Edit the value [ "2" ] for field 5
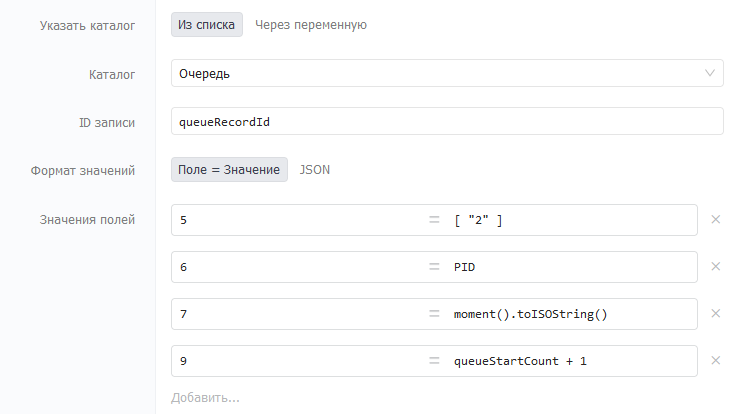 point(572,220)
